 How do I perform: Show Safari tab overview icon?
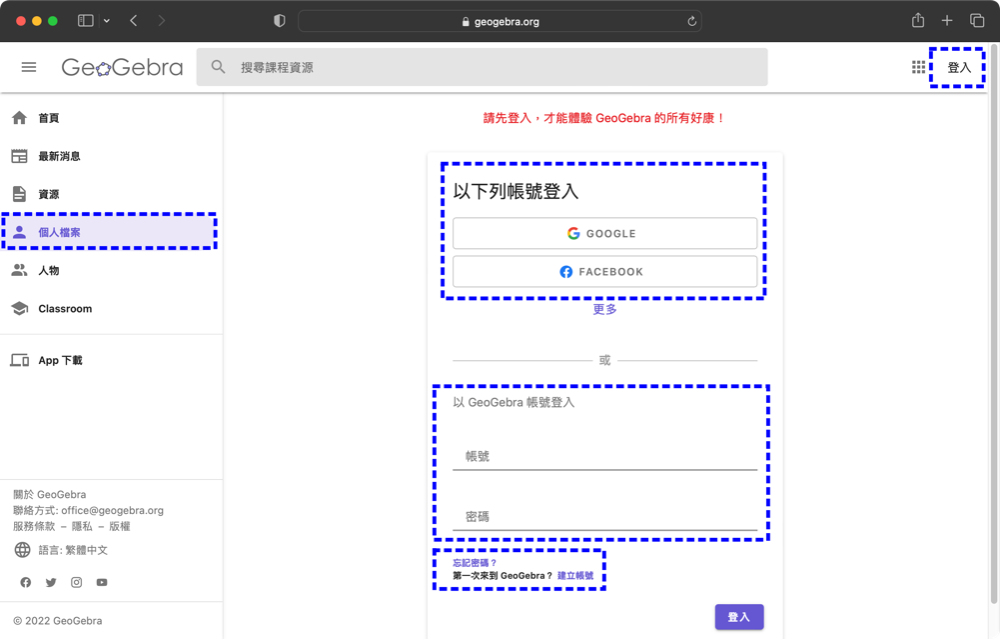977,21
